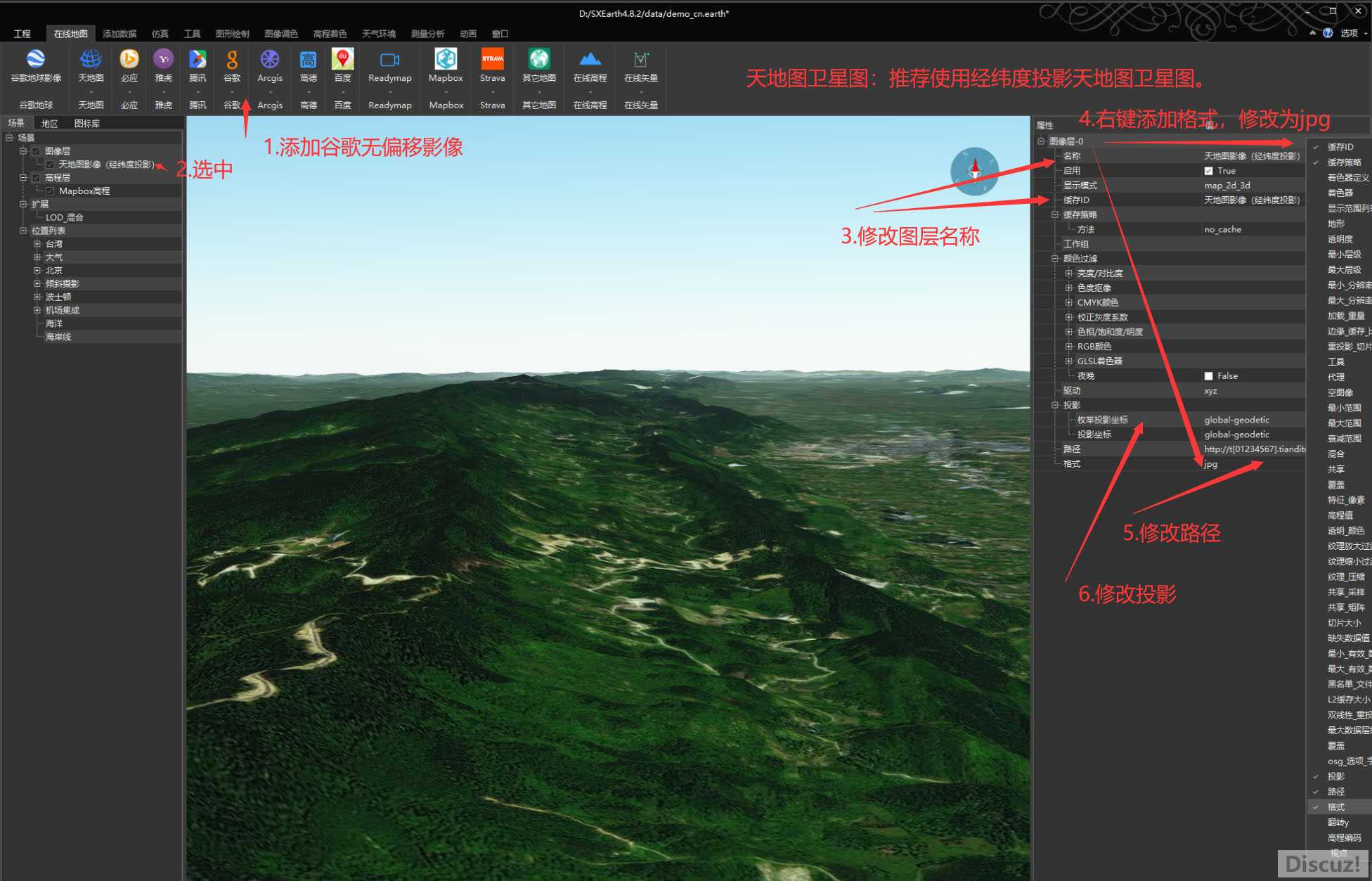The width and height of the screenshot is (1372, 881).
Task: Open the Gaode (高德) map icon
Action: tap(308, 59)
